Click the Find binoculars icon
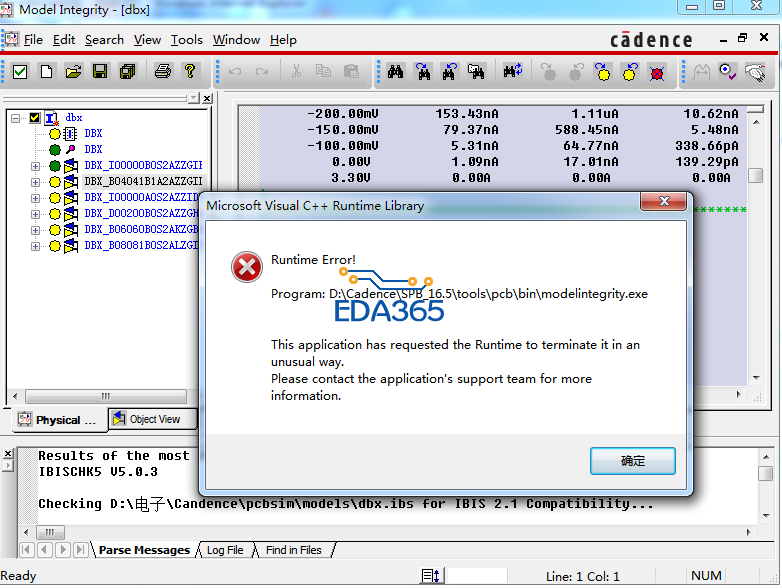Image resolution: width=782 pixels, height=588 pixels. (x=395, y=72)
